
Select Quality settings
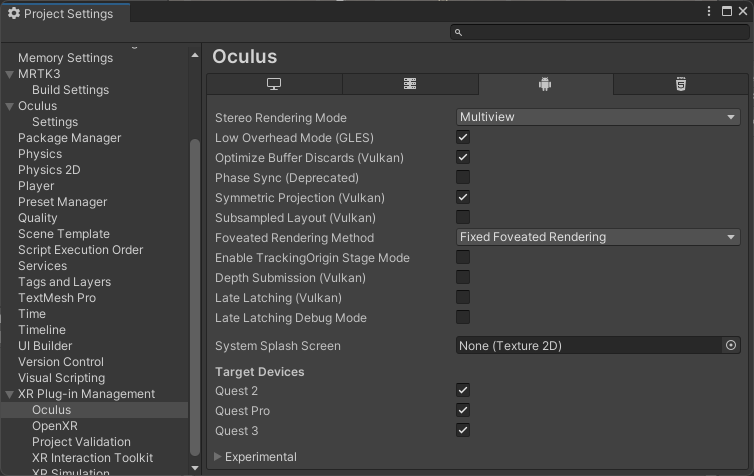coord(38,218)
